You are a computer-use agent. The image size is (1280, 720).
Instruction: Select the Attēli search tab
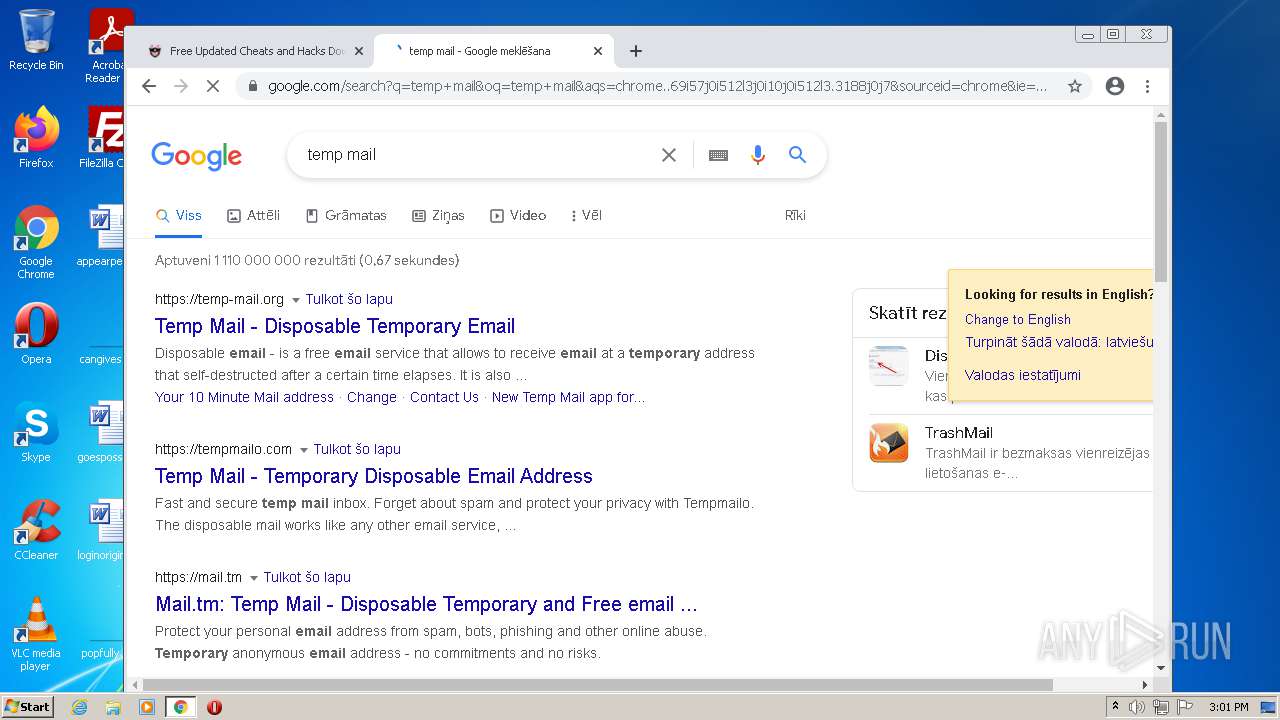pos(253,215)
